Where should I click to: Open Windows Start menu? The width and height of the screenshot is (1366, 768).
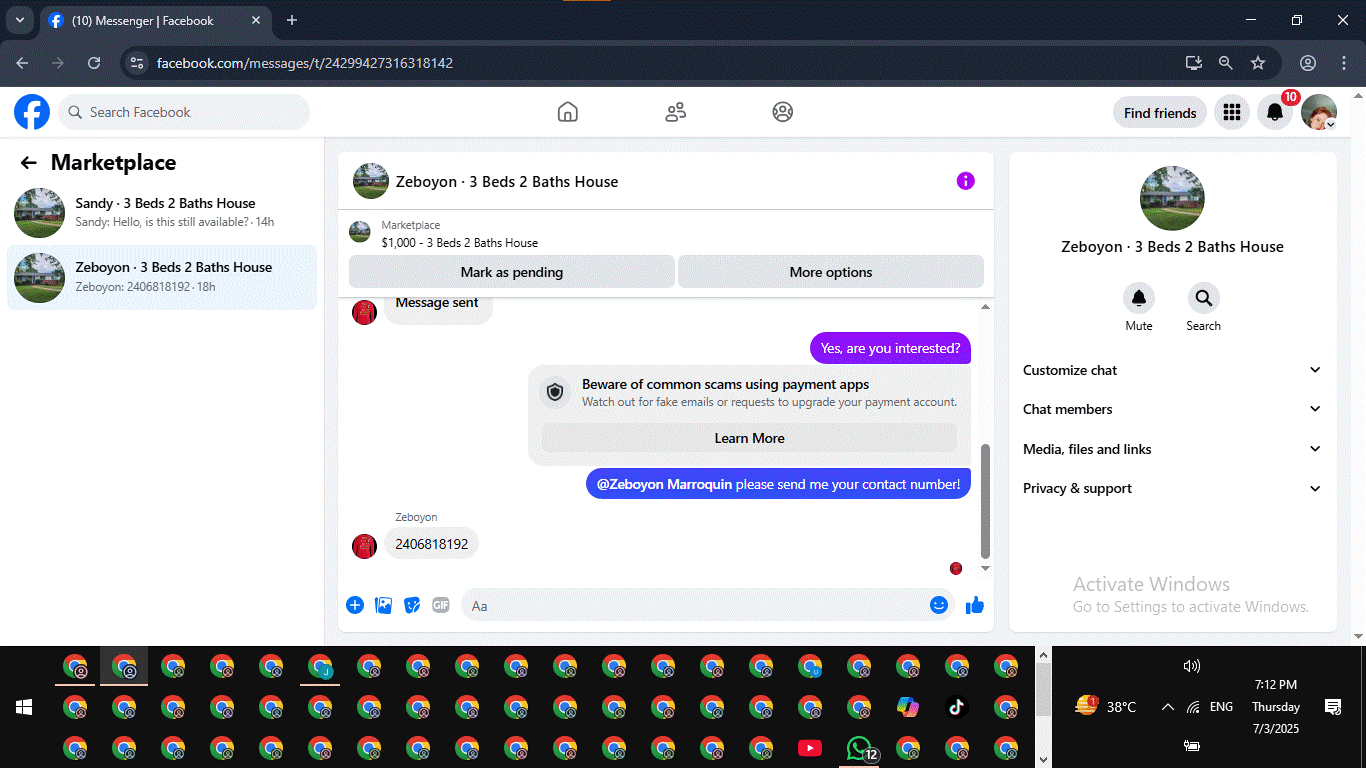click(24, 707)
